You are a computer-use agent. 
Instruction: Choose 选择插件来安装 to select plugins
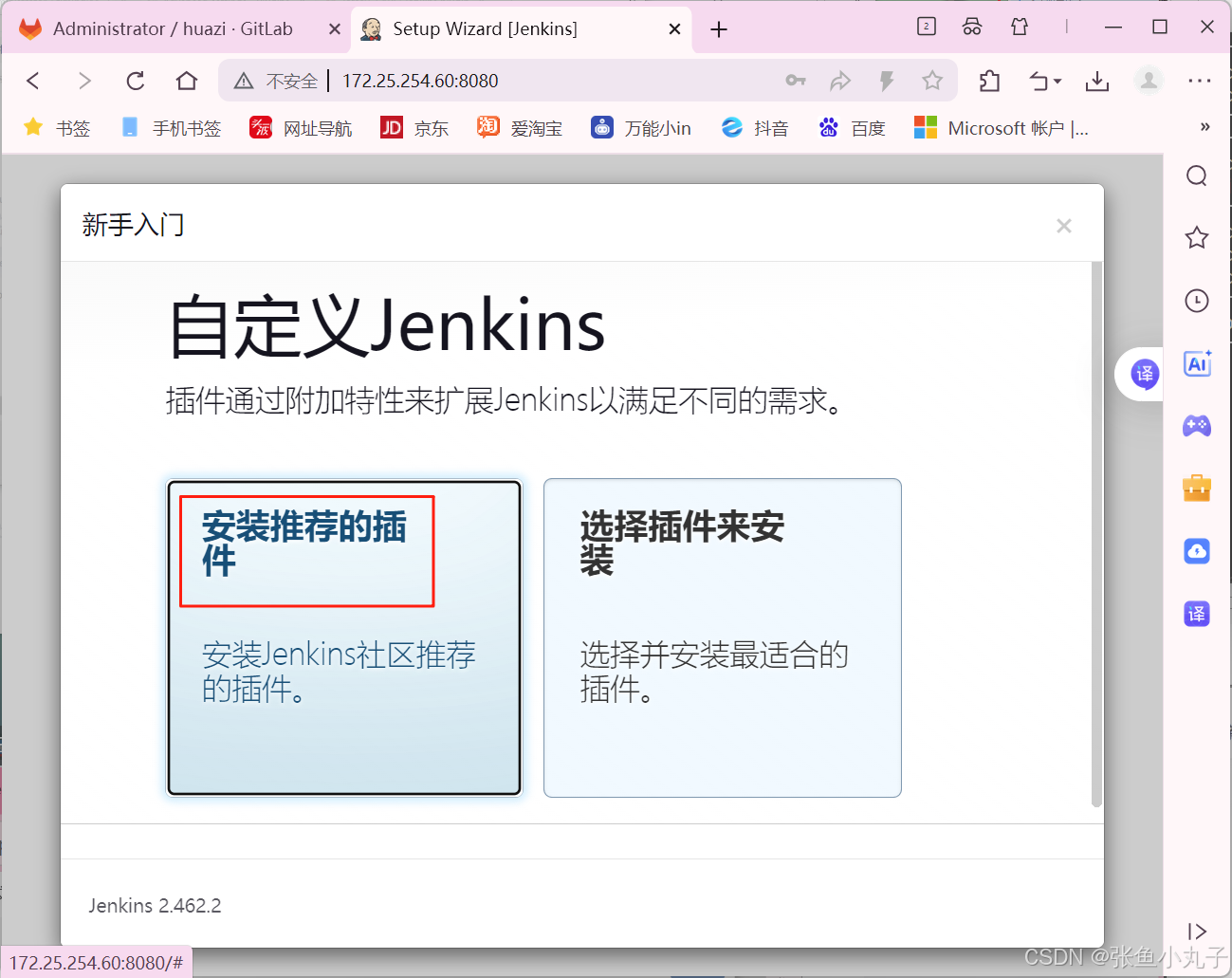click(x=722, y=637)
